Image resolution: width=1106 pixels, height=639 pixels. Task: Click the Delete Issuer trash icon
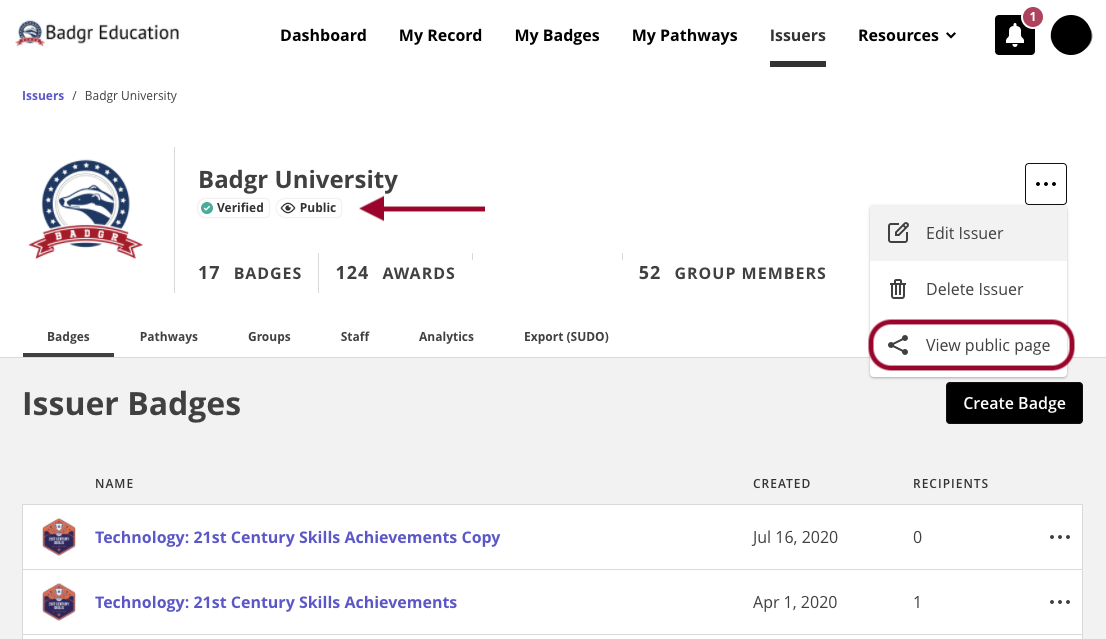(898, 289)
